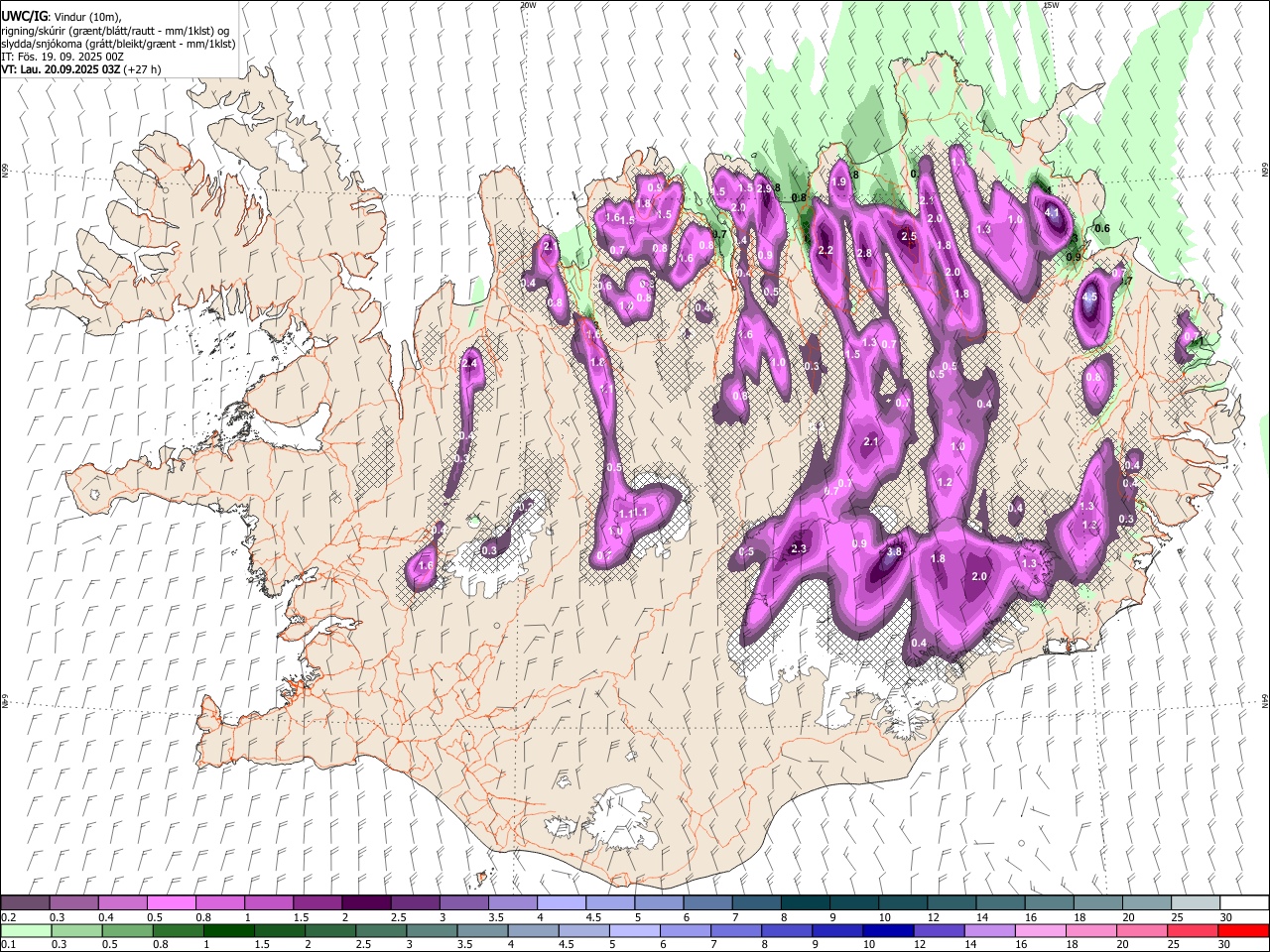1270x952 pixels.
Task: Click the bright red rain swatch labeled 30
Action: pyautogui.click(x=1243, y=931)
